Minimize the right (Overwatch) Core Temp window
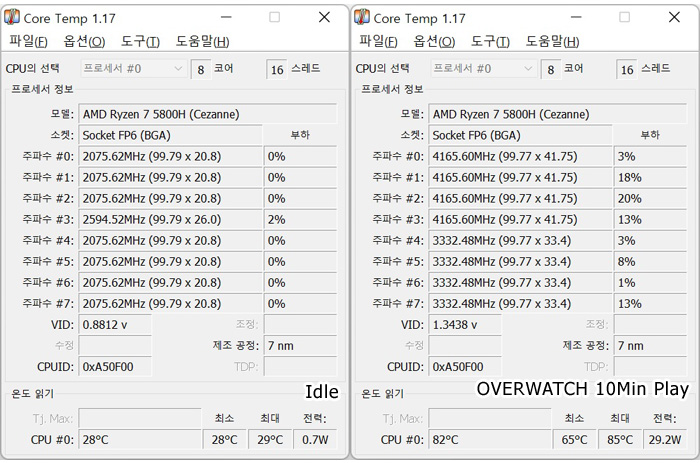The image size is (700, 463). coord(579,17)
